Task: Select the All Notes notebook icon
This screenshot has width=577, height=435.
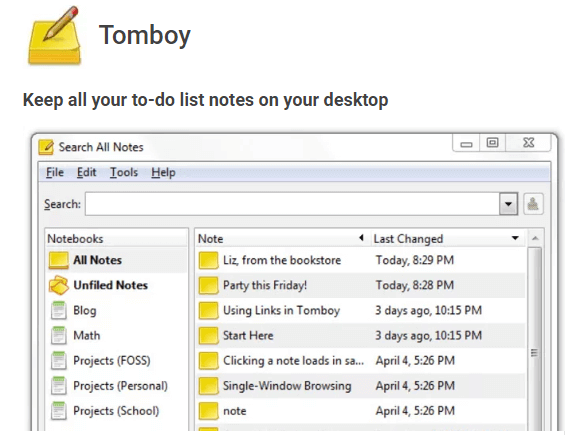Action: [59, 260]
